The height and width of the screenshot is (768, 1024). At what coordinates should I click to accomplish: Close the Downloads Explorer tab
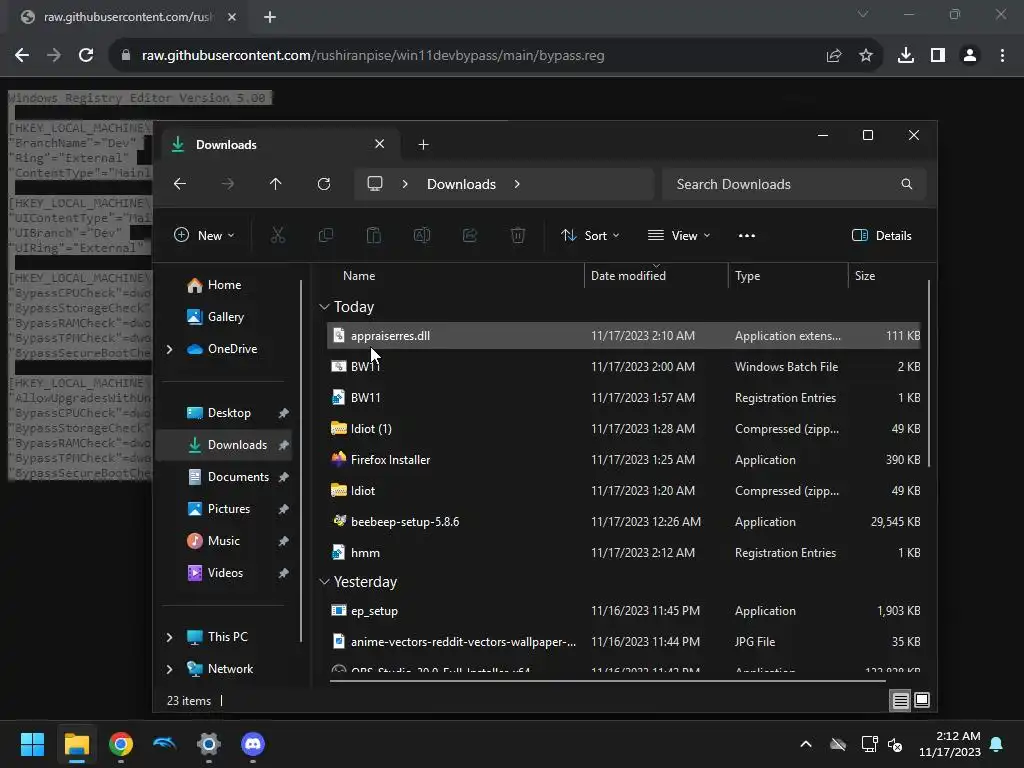379,144
